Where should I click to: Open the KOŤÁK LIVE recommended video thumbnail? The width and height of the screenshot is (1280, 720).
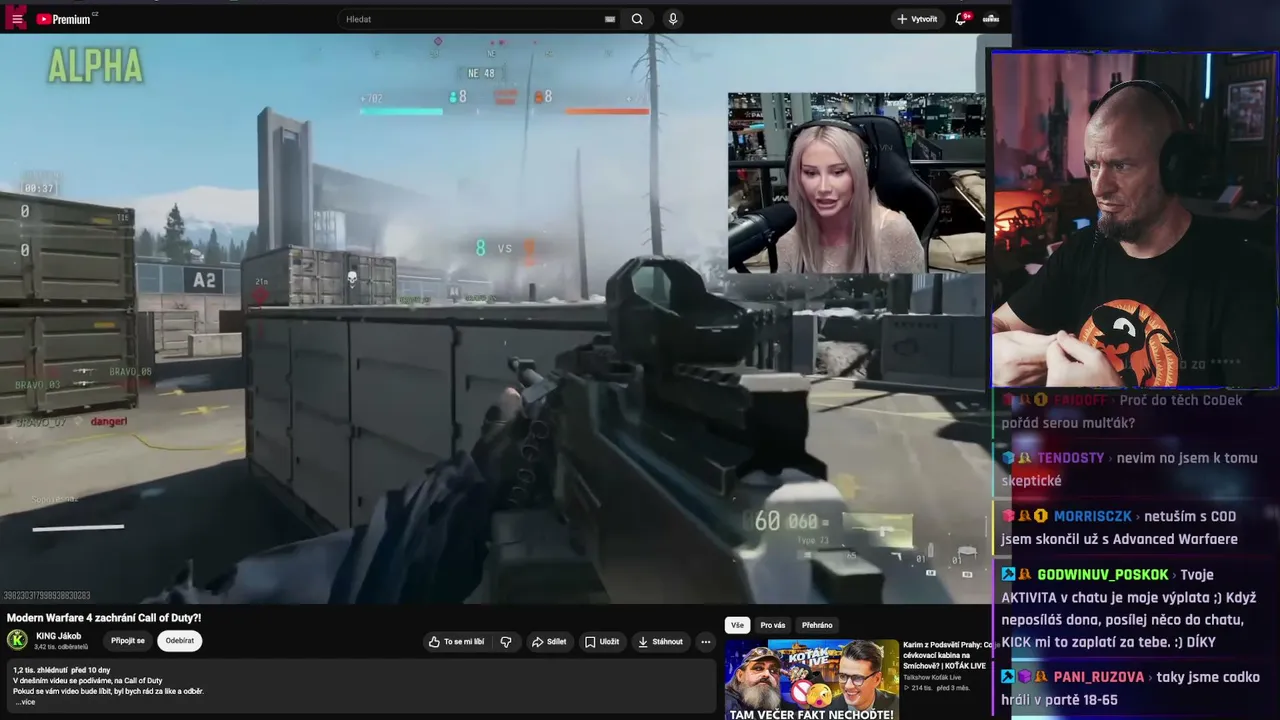tap(812, 680)
